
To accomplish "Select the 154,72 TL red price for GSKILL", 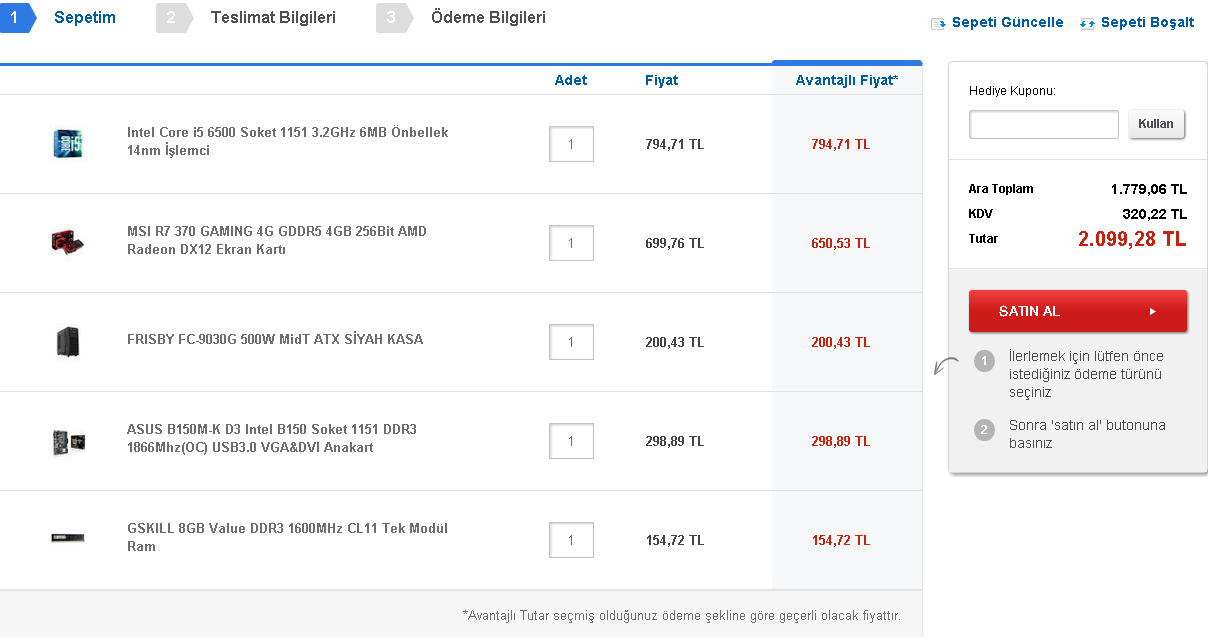I will click(x=841, y=540).
